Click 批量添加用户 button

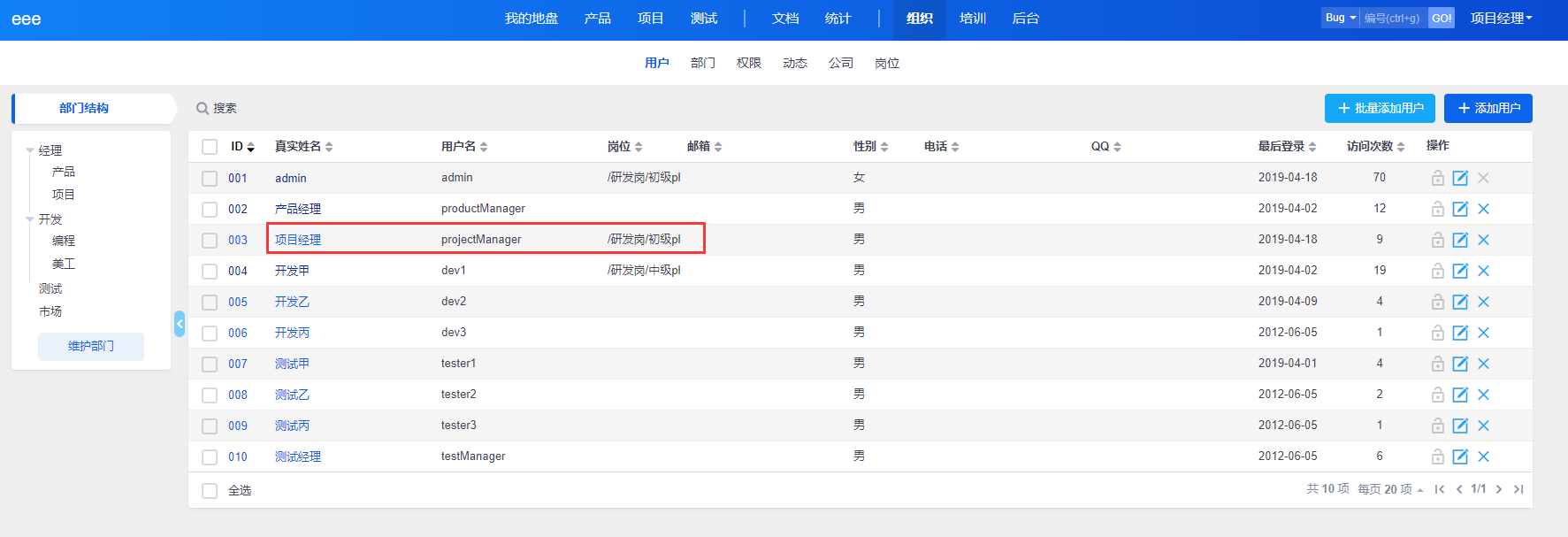point(1380,108)
